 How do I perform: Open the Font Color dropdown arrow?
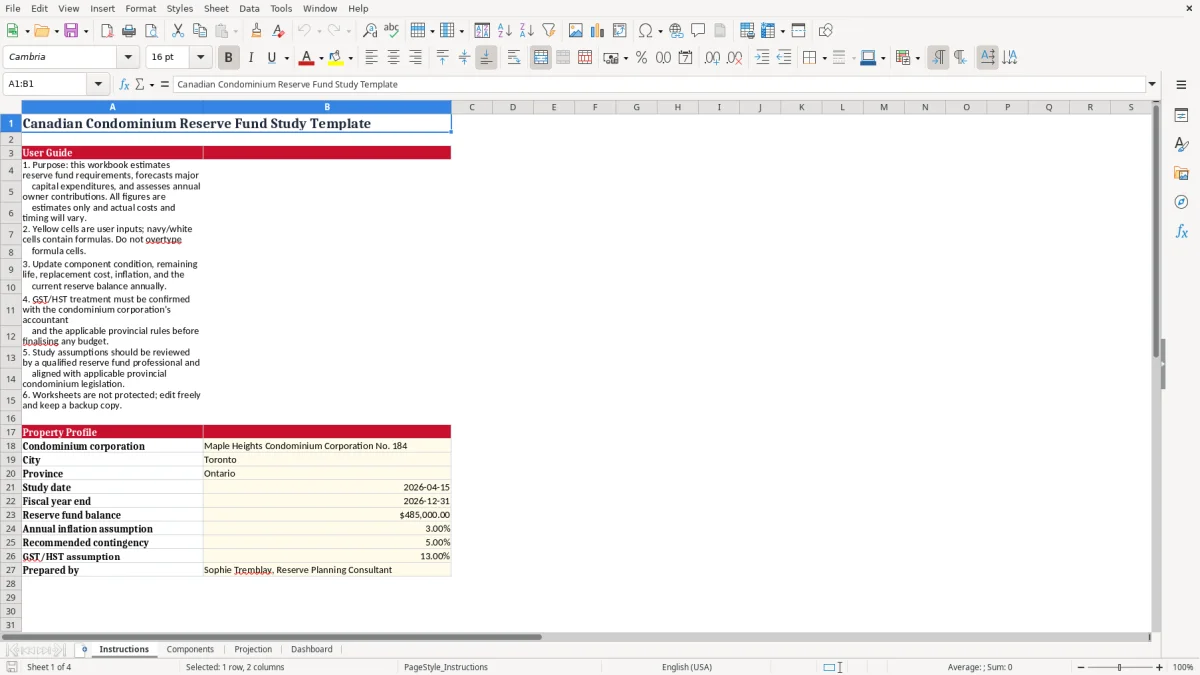(321, 58)
